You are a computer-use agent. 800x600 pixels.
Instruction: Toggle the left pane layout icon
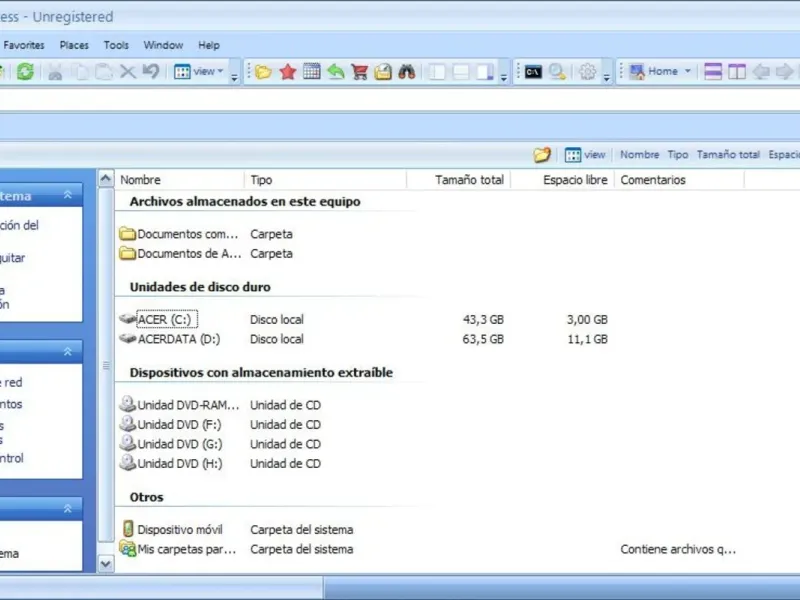click(x=437, y=72)
